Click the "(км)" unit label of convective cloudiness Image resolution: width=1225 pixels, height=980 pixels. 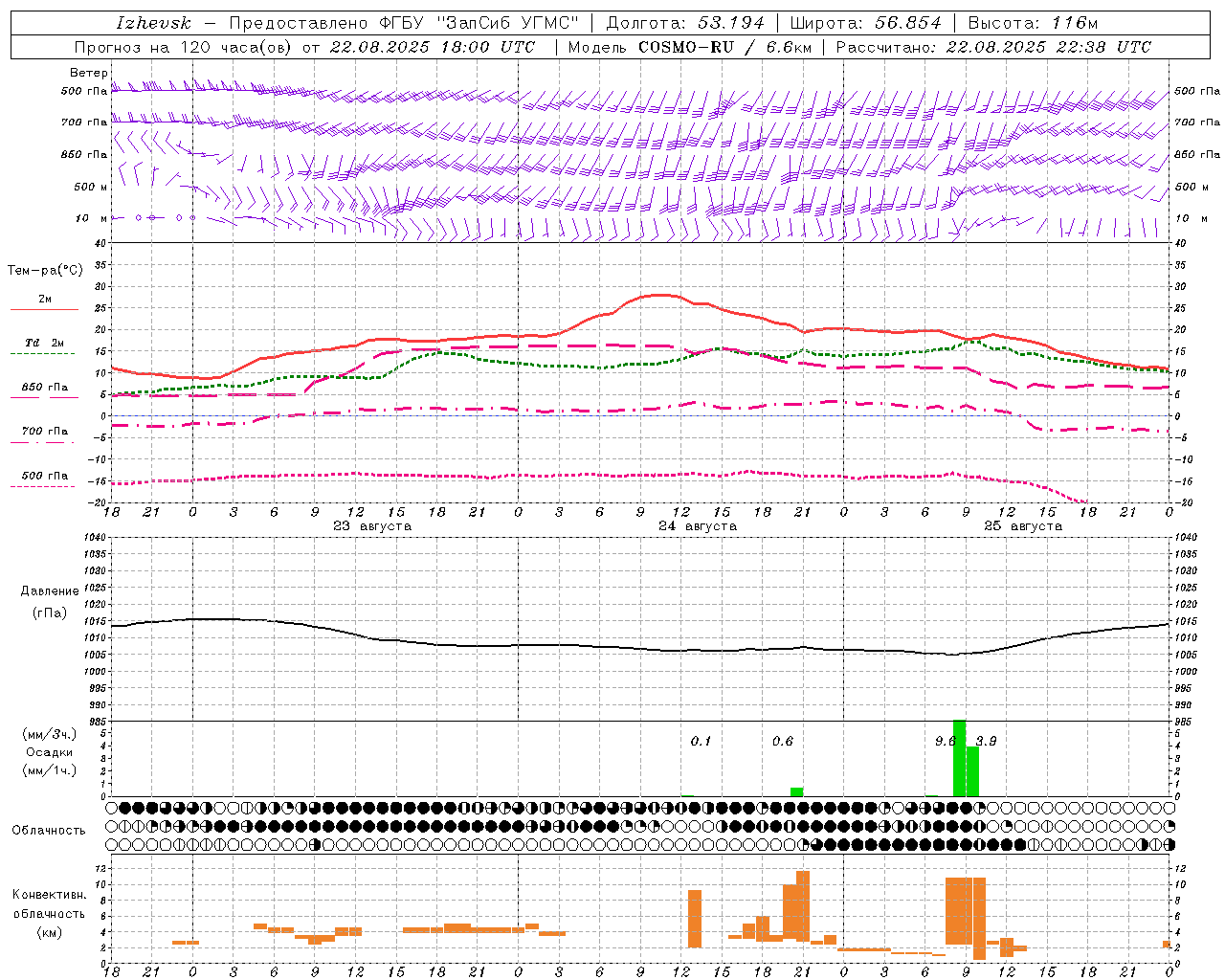pyautogui.click(x=50, y=932)
